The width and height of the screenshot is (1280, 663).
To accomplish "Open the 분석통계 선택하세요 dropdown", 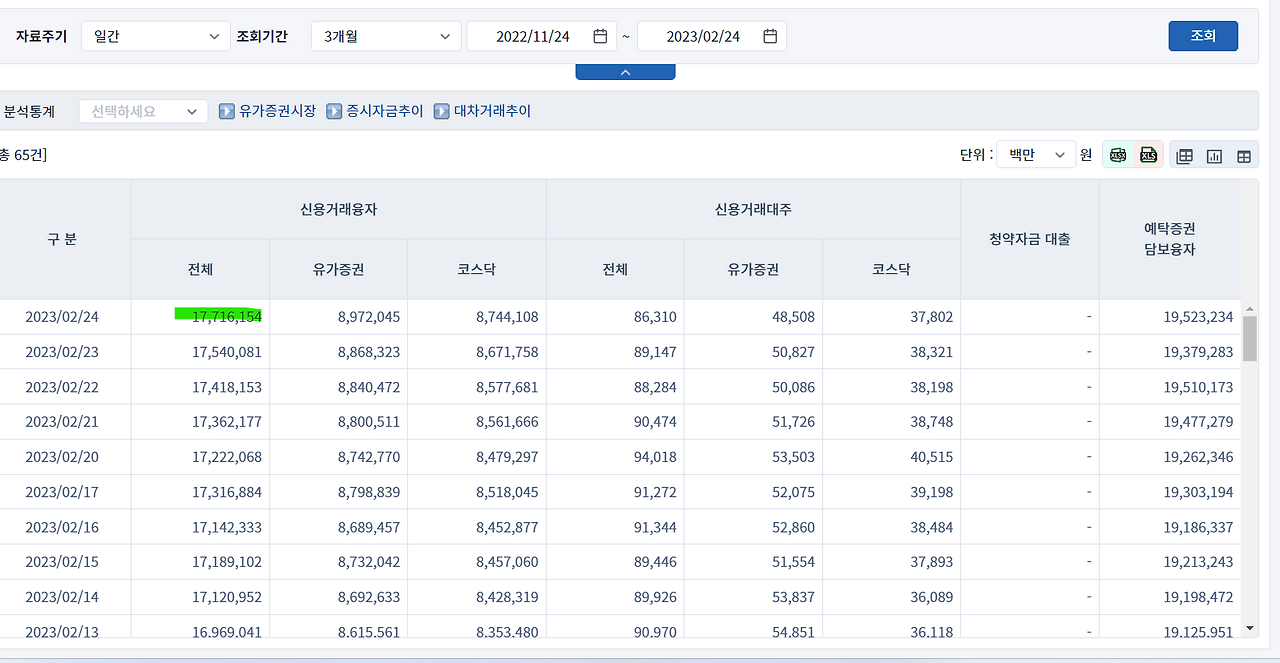I will point(143,111).
